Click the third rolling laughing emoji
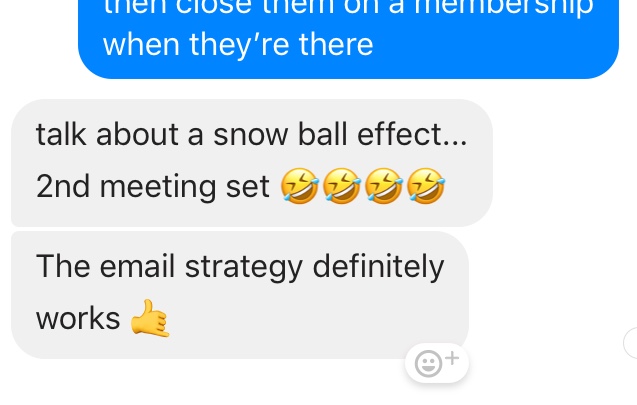Image resolution: width=637 pixels, height=405 pixels. 384,186
